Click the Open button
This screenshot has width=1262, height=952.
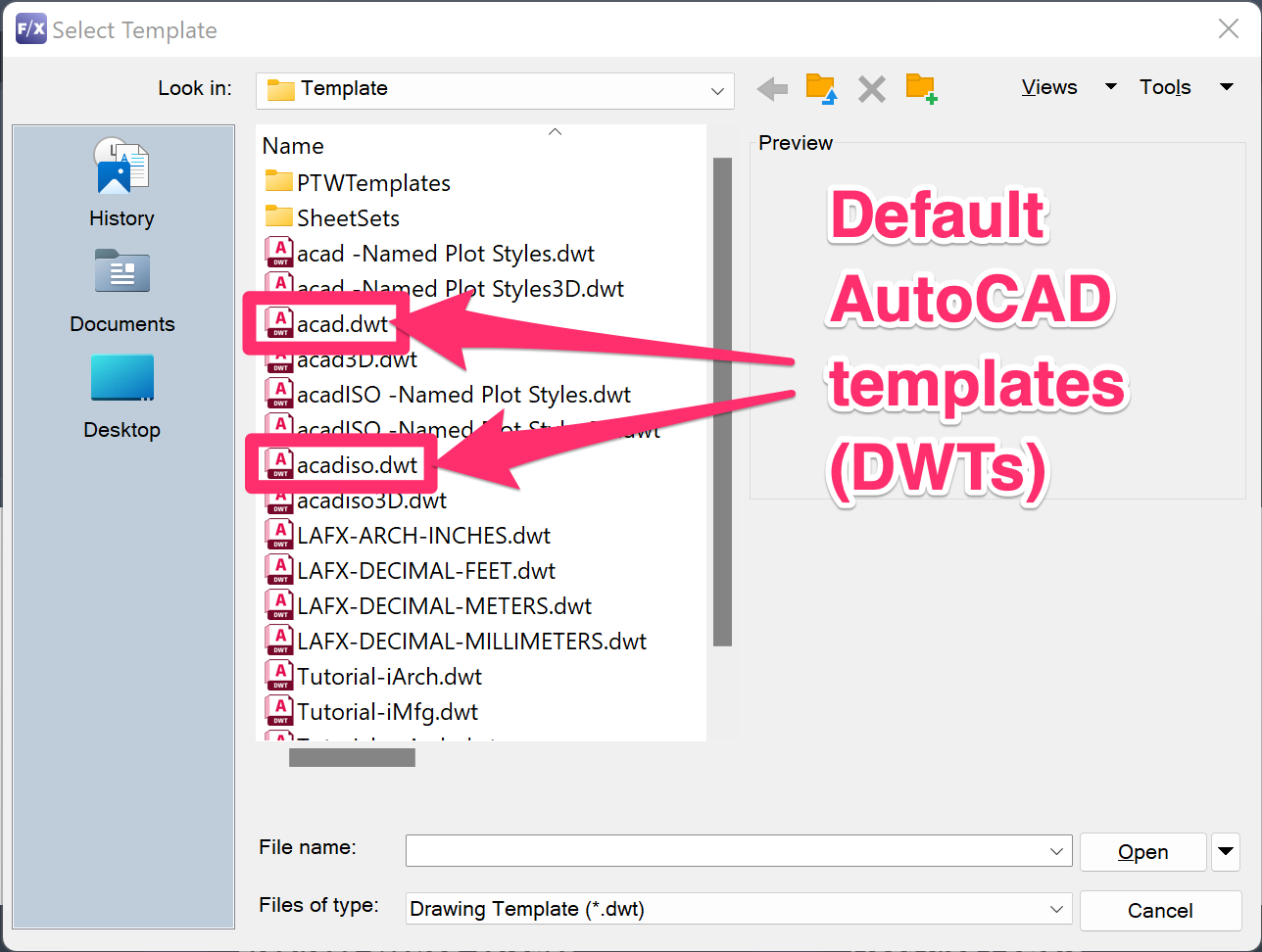pos(1142,851)
